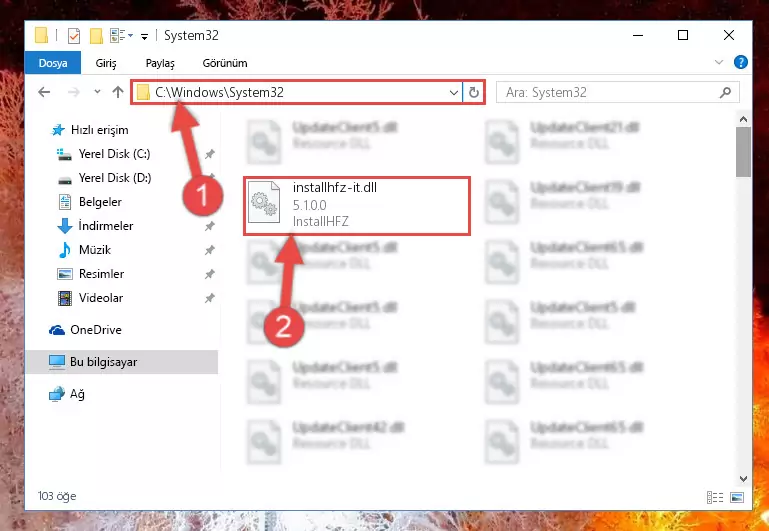Open the recent locations dropdown arrow
Screen dimensions: 769x531
(x=97, y=92)
